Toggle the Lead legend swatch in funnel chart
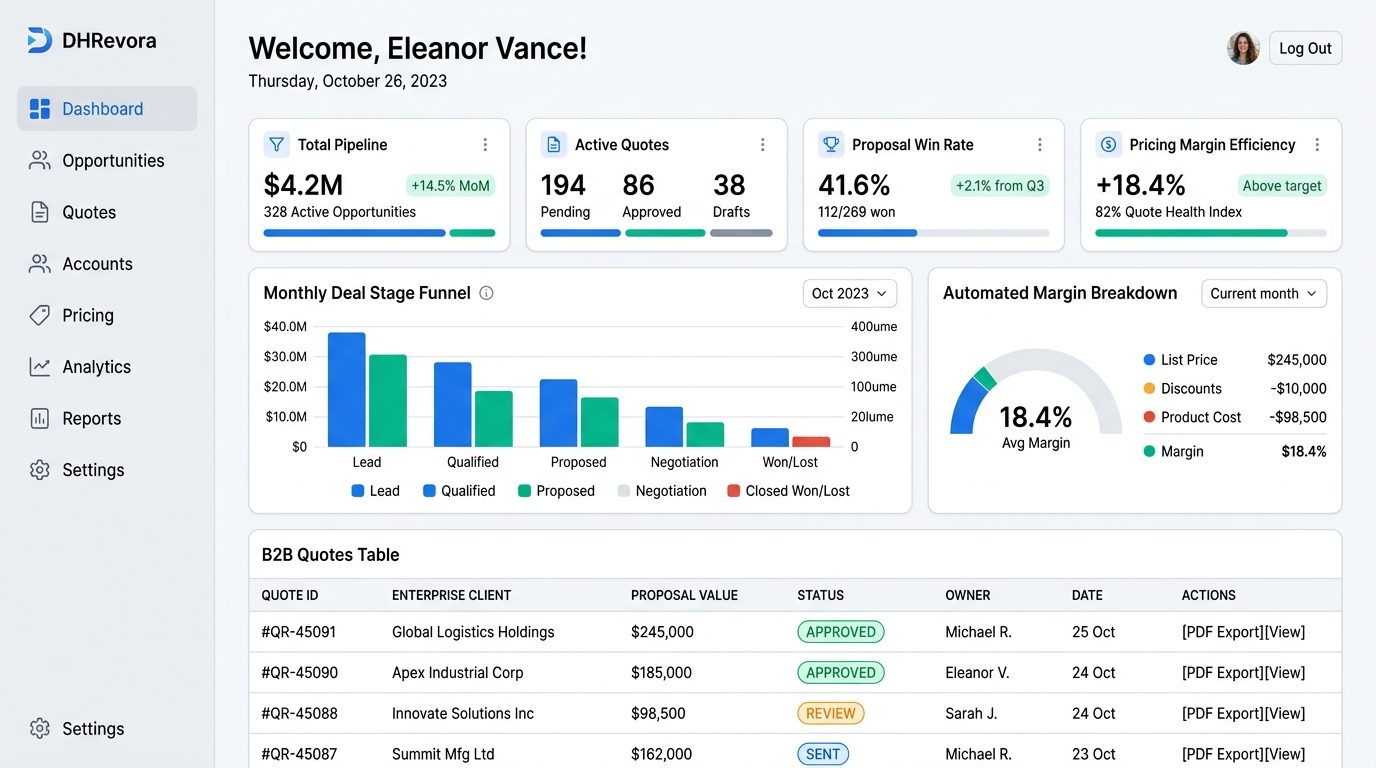This screenshot has width=1376, height=768. tap(358, 491)
